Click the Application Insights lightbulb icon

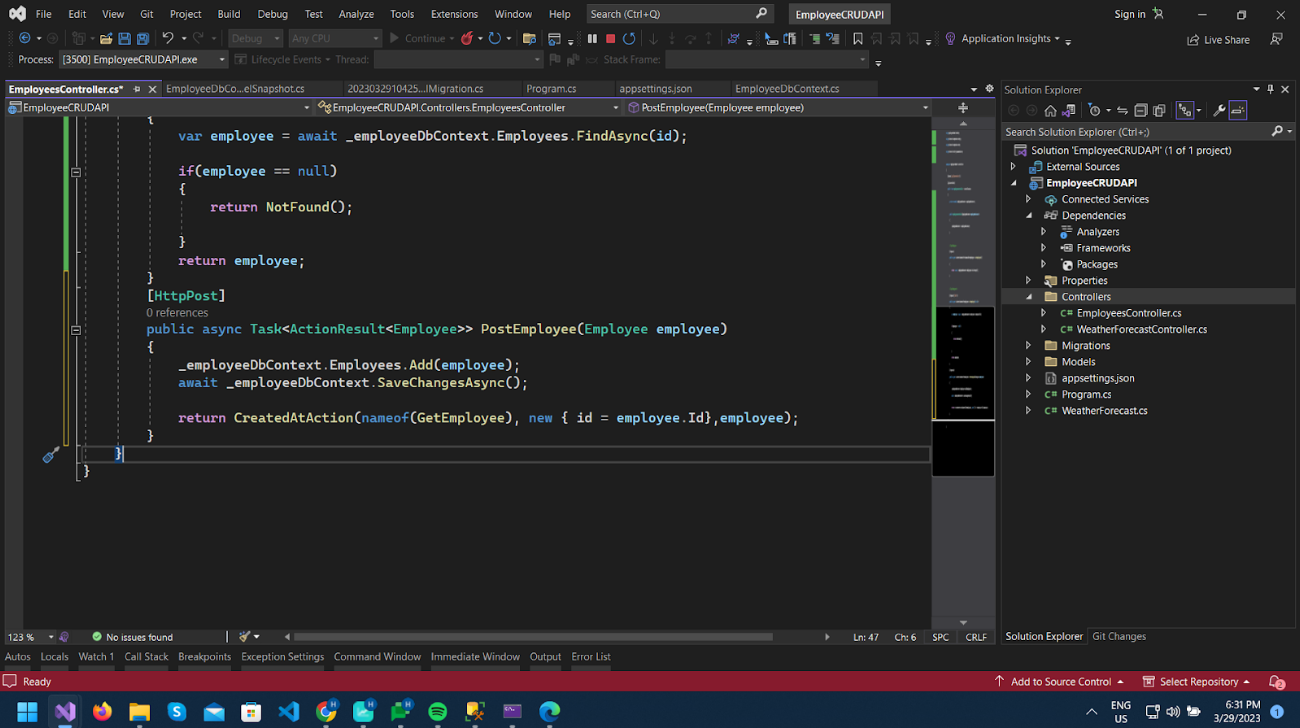950,38
